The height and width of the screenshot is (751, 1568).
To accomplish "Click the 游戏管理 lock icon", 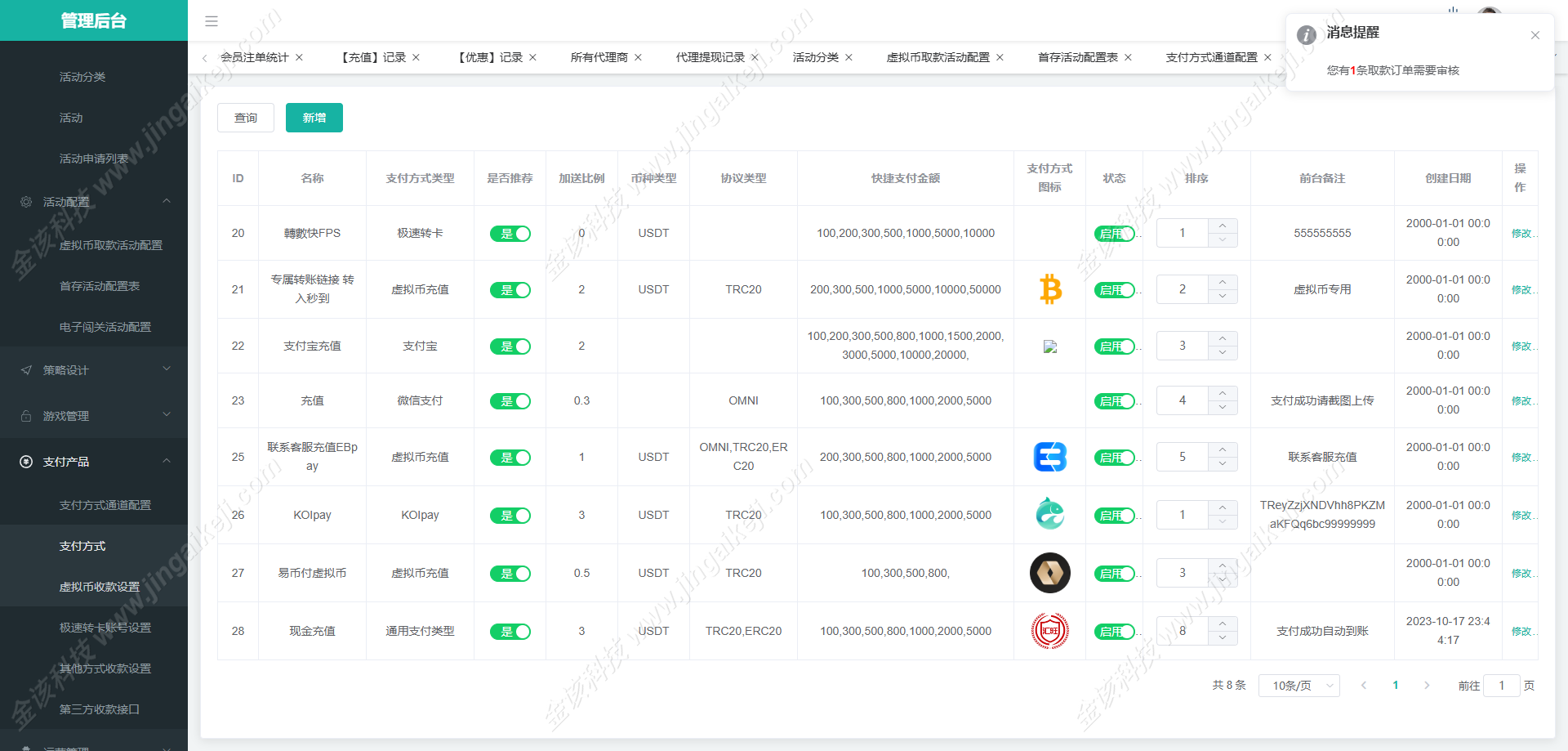I will click(26, 416).
